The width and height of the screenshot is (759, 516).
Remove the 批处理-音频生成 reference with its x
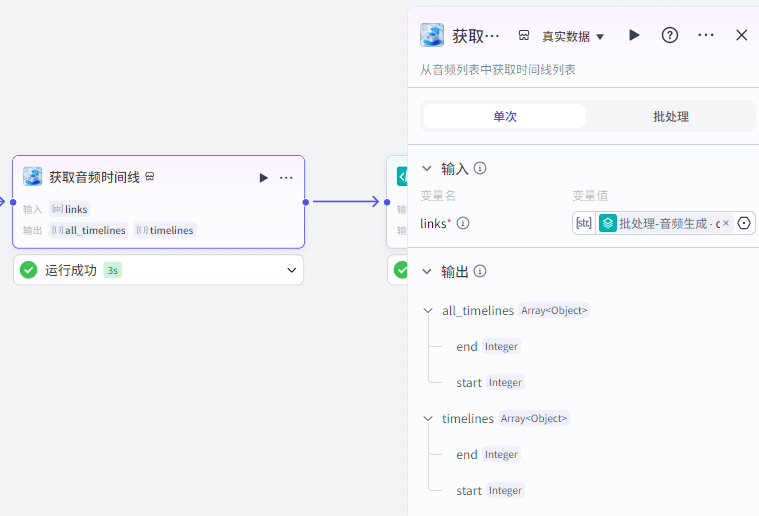tap(726, 223)
